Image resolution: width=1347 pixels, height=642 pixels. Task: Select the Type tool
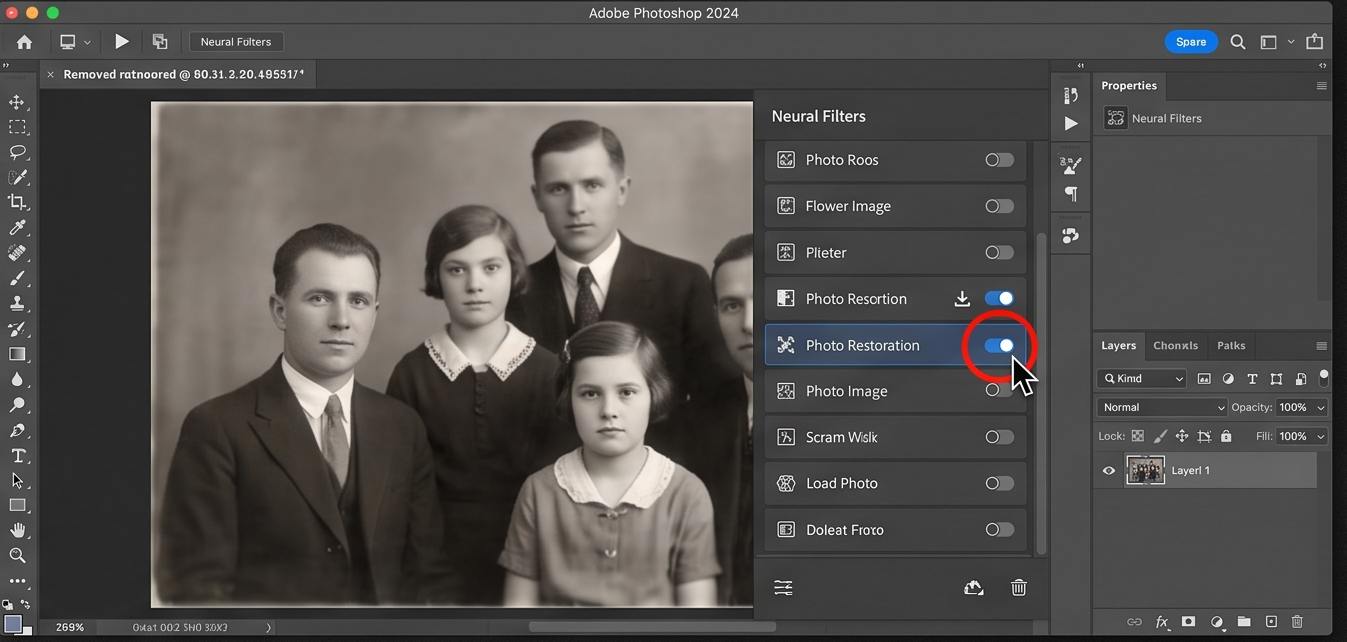(17, 455)
